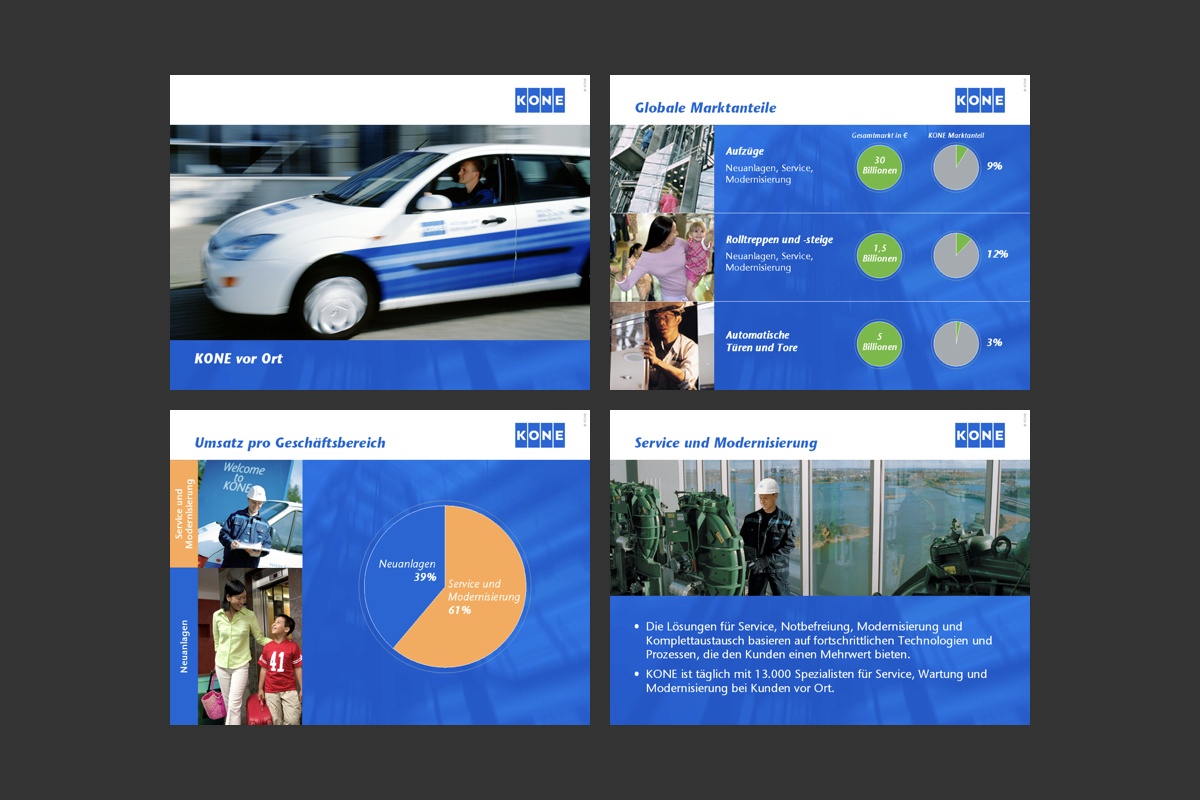Viewport: 1200px width, 800px height.
Task: Click the 9% market share pie chart
Action: click(955, 167)
